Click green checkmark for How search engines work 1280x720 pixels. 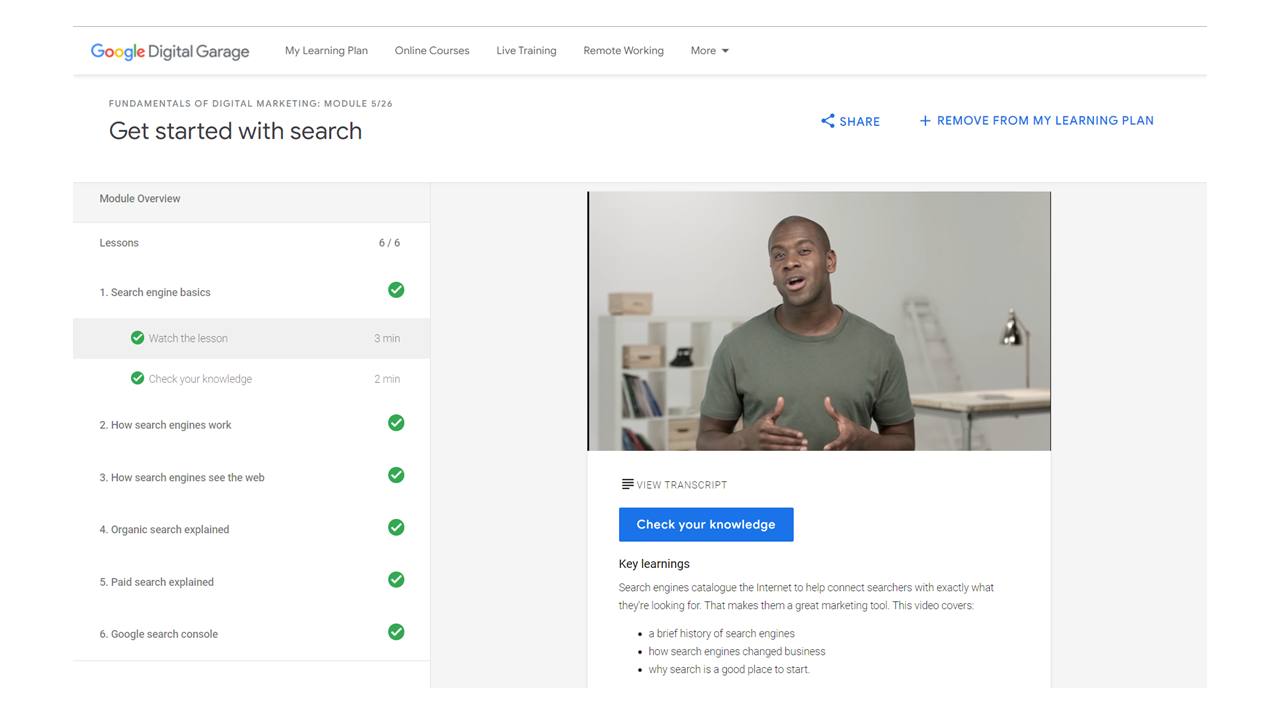pyautogui.click(x=396, y=423)
